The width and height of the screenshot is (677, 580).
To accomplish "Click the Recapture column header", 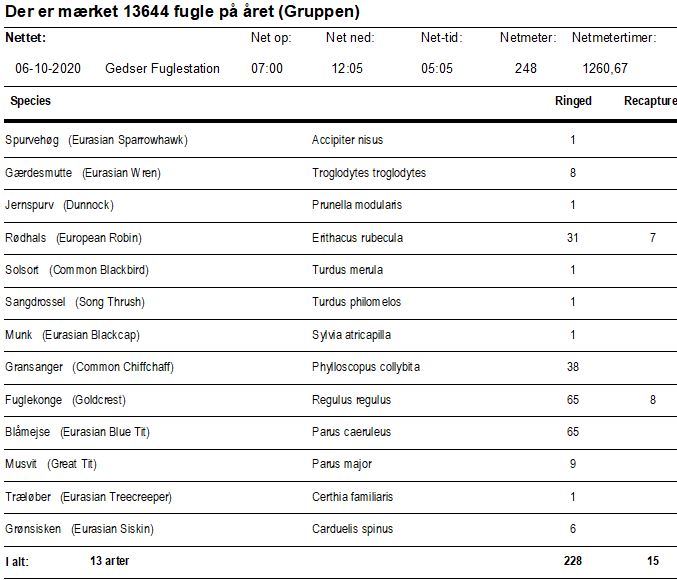I will tap(650, 101).
